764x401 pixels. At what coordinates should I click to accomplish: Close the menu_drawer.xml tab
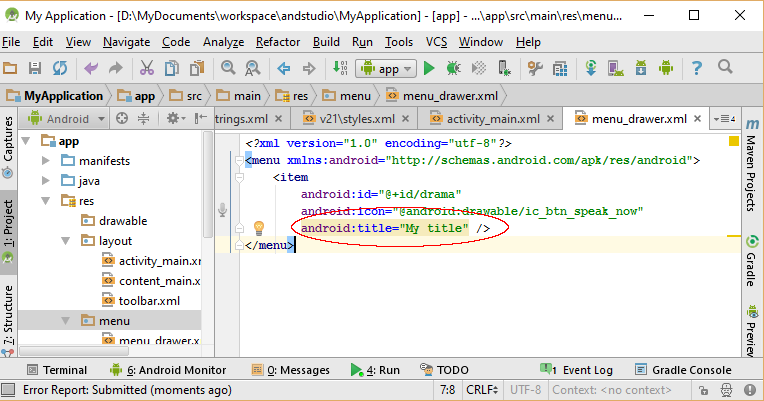click(697, 118)
